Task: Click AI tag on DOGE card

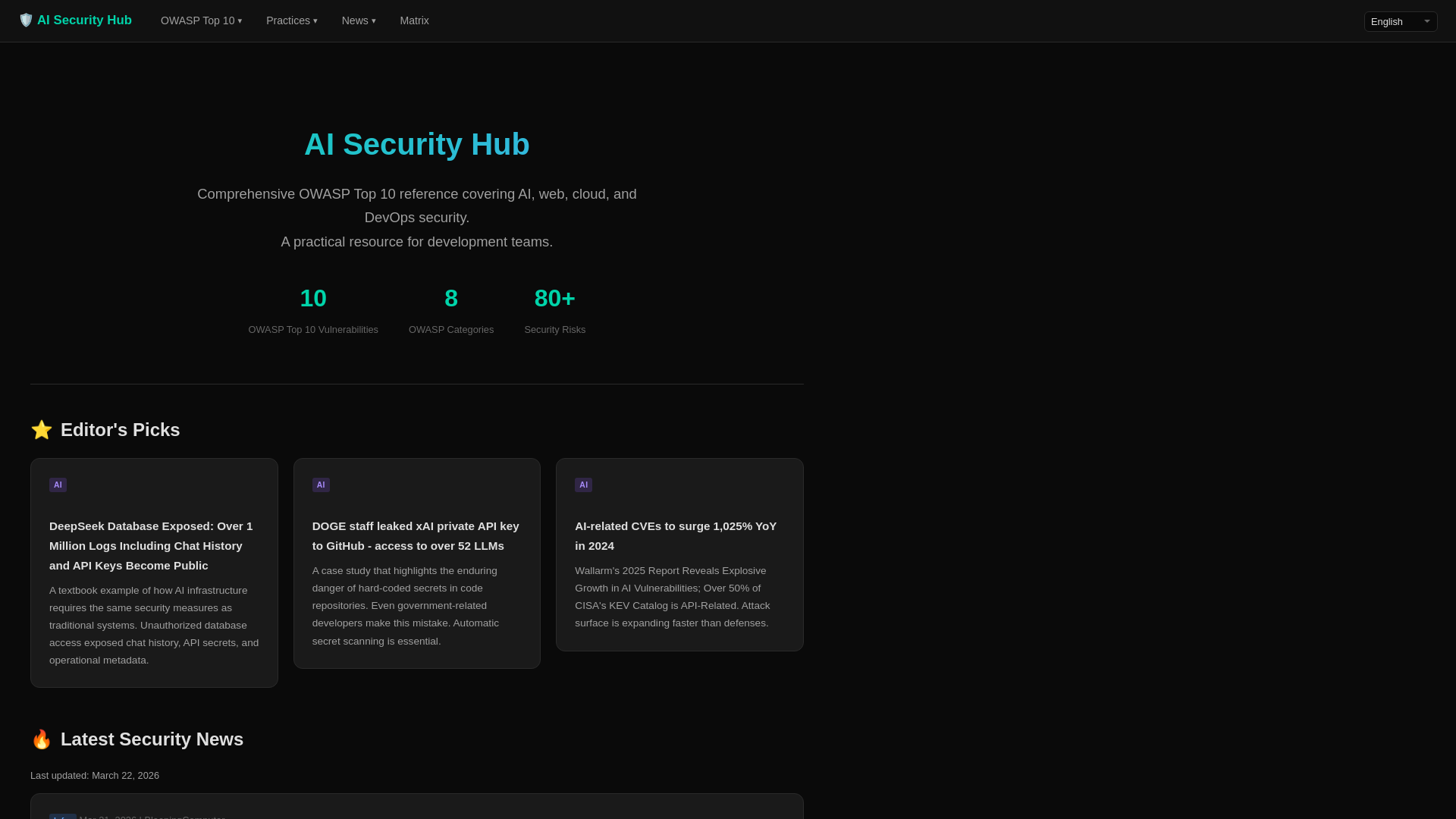Action: point(321,485)
